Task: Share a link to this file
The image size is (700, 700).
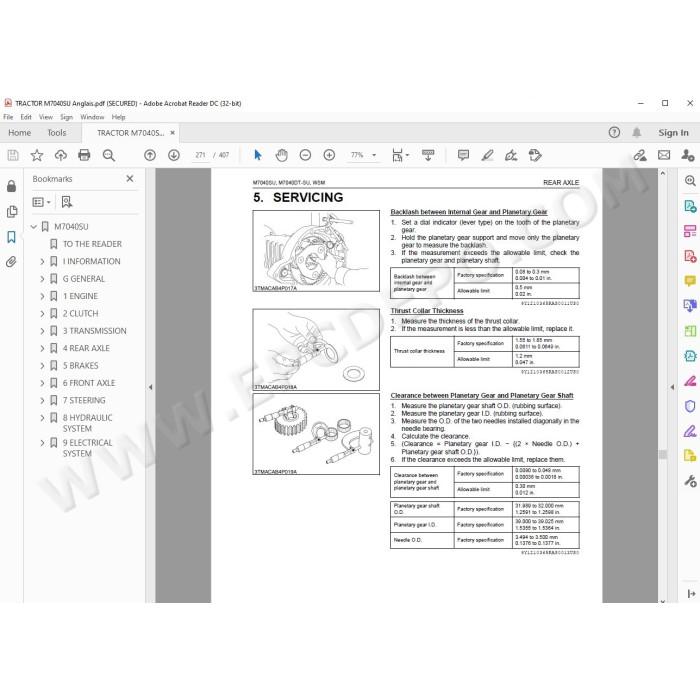Action: 640,155
